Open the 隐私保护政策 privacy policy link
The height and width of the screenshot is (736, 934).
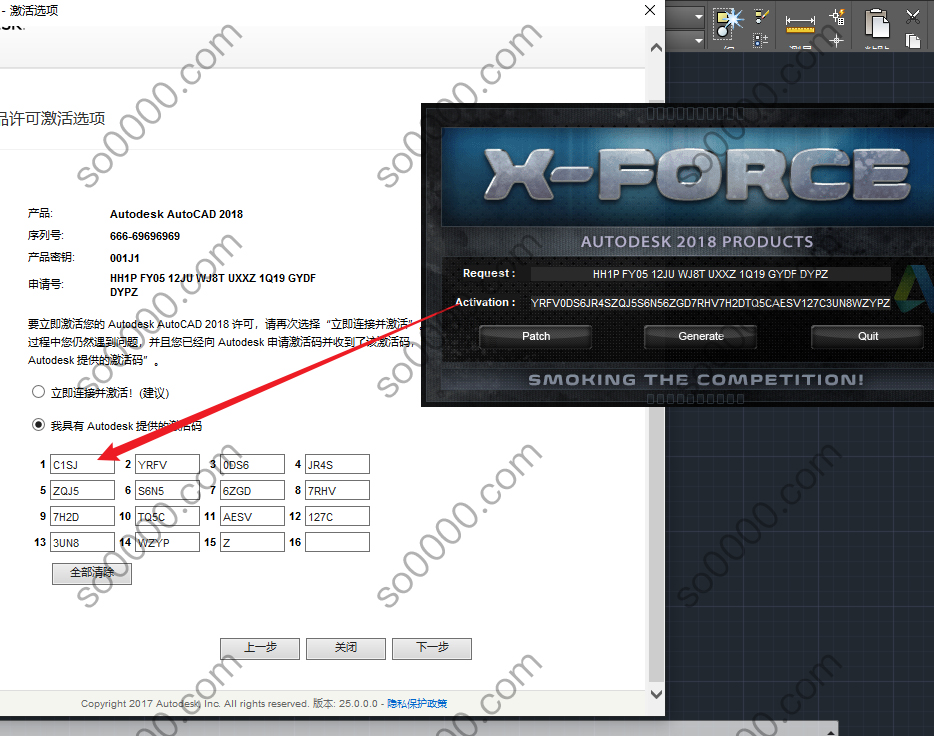pos(417,704)
